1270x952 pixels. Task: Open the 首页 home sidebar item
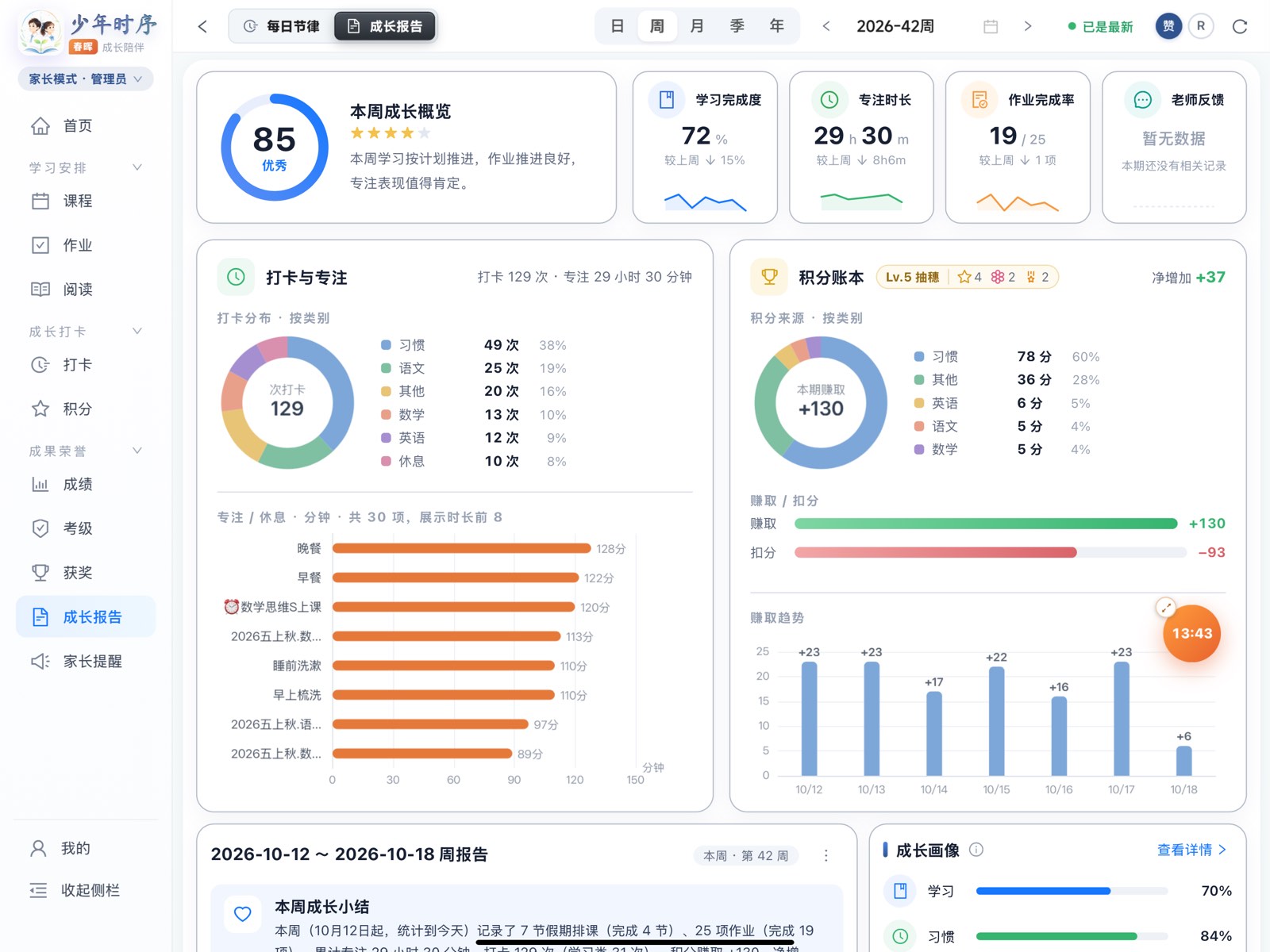86,125
